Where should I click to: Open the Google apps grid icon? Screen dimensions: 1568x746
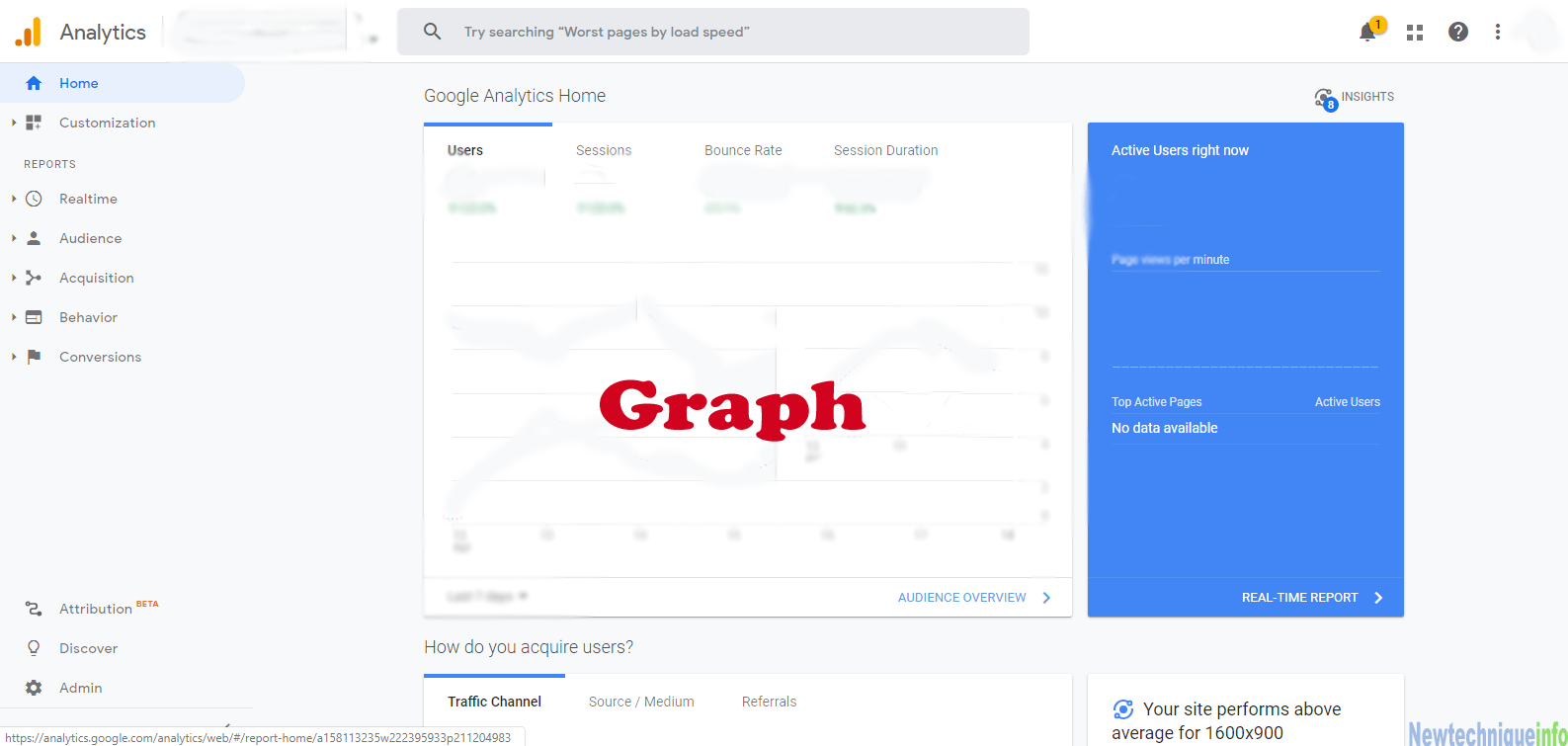1415,33
